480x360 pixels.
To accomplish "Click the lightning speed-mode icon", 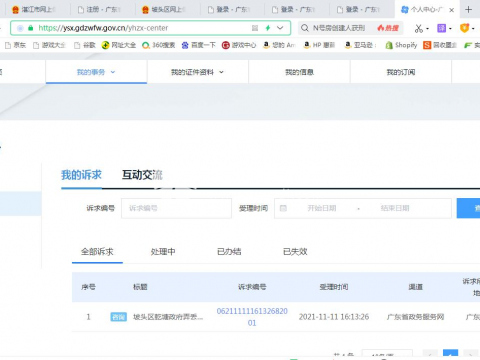I will pos(268,28).
